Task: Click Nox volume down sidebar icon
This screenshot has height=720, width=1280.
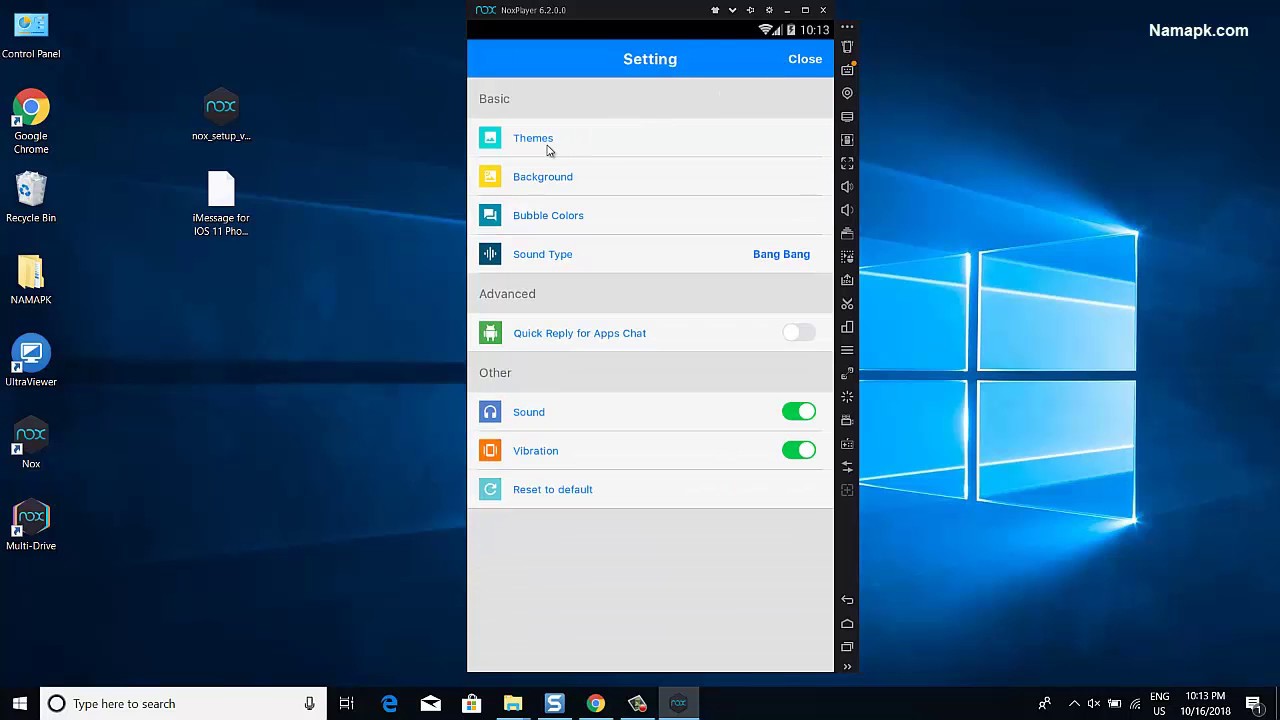Action: pos(847,210)
